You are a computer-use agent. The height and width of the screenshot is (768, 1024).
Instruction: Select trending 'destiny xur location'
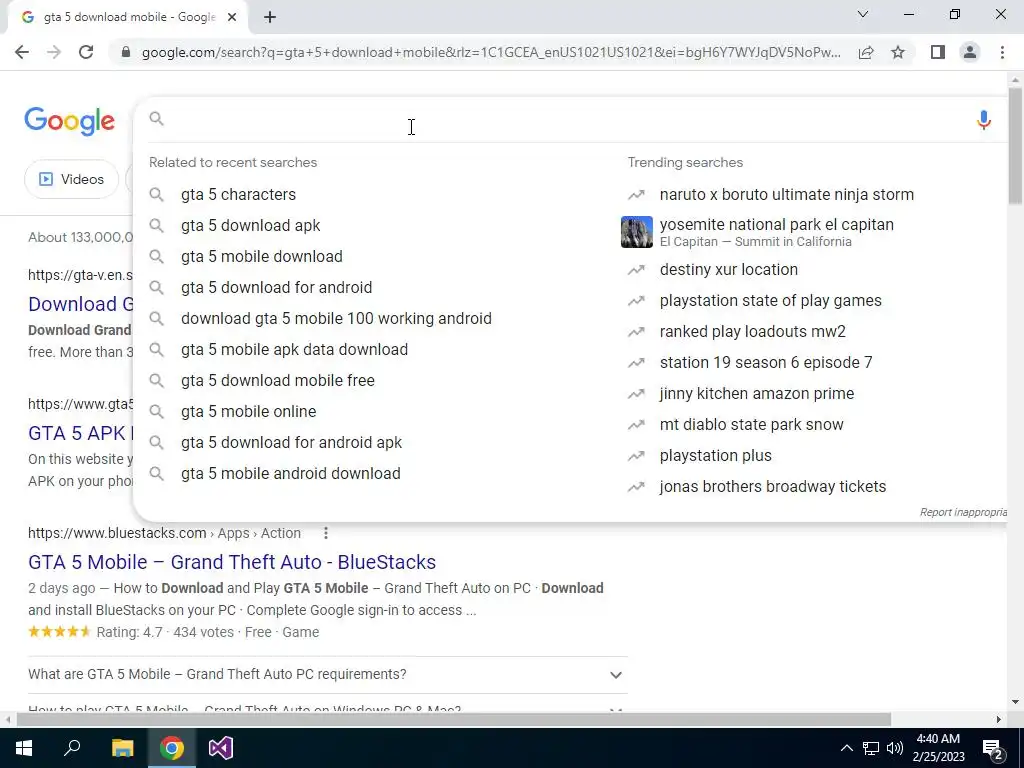pyautogui.click(x=729, y=270)
